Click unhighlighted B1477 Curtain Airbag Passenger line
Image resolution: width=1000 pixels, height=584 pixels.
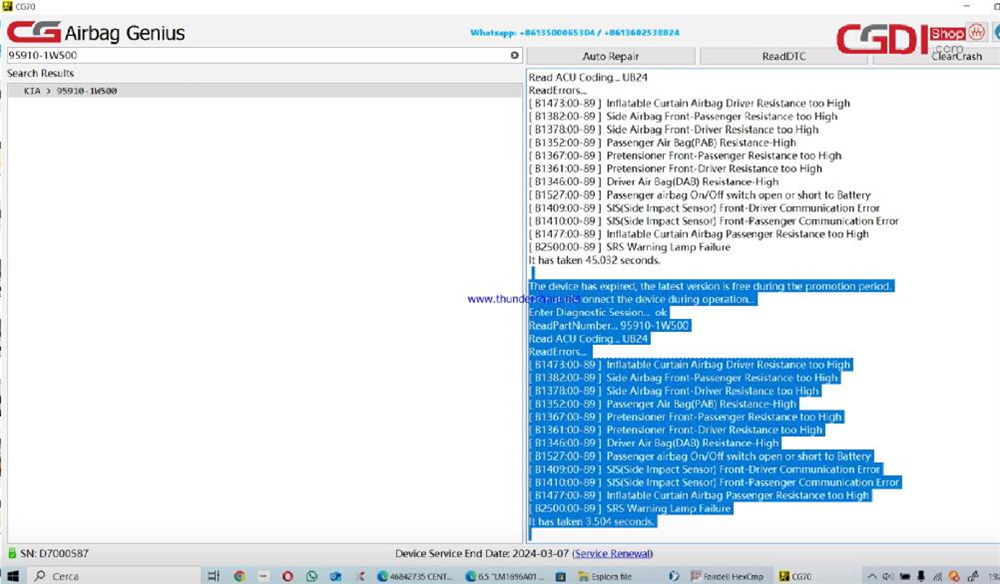click(x=699, y=234)
